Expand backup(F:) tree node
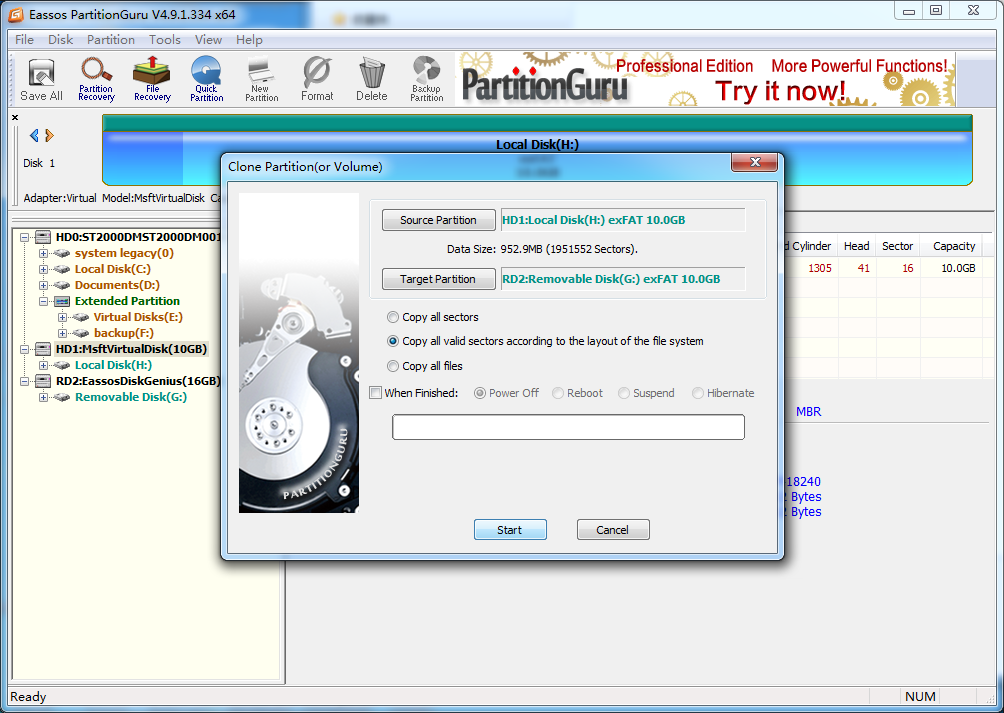Viewport: 1004px width, 713px height. (x=63, y=333)
